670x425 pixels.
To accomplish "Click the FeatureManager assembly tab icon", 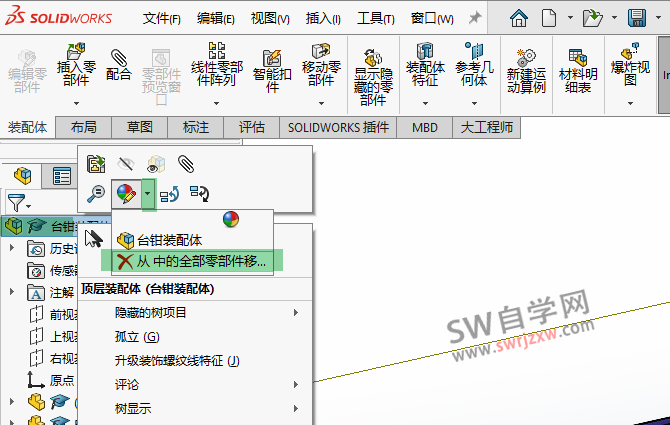I will pyautogui.click(x=22, y=176).
